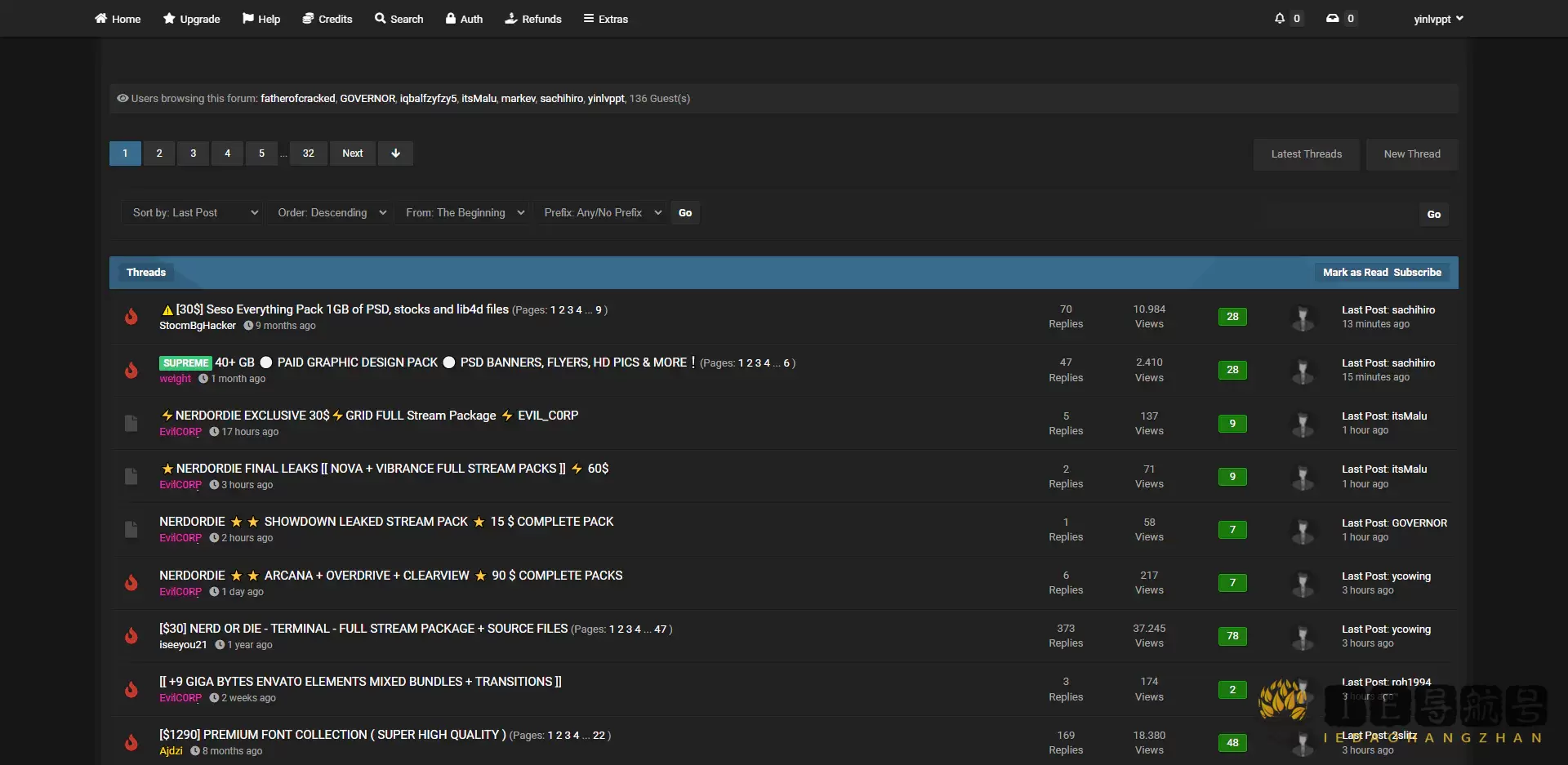
Task: Click the New Thread button
Action: pos(1411,153)
